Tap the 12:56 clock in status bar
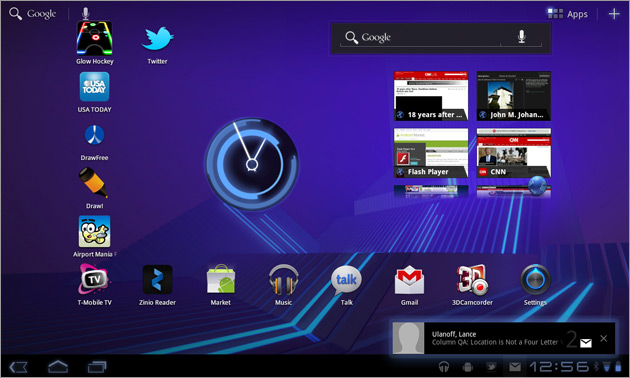630x378 pixels. pos(559,366)
